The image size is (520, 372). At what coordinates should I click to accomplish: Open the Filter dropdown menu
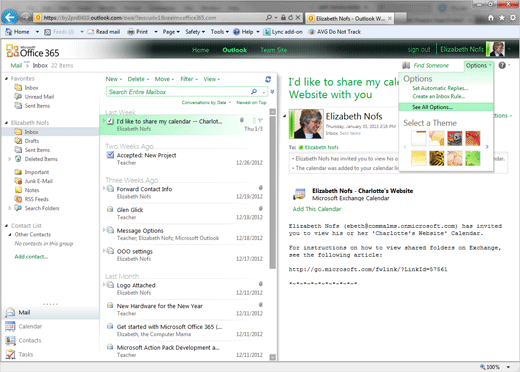pyautogui.click(x=189, y=79)
